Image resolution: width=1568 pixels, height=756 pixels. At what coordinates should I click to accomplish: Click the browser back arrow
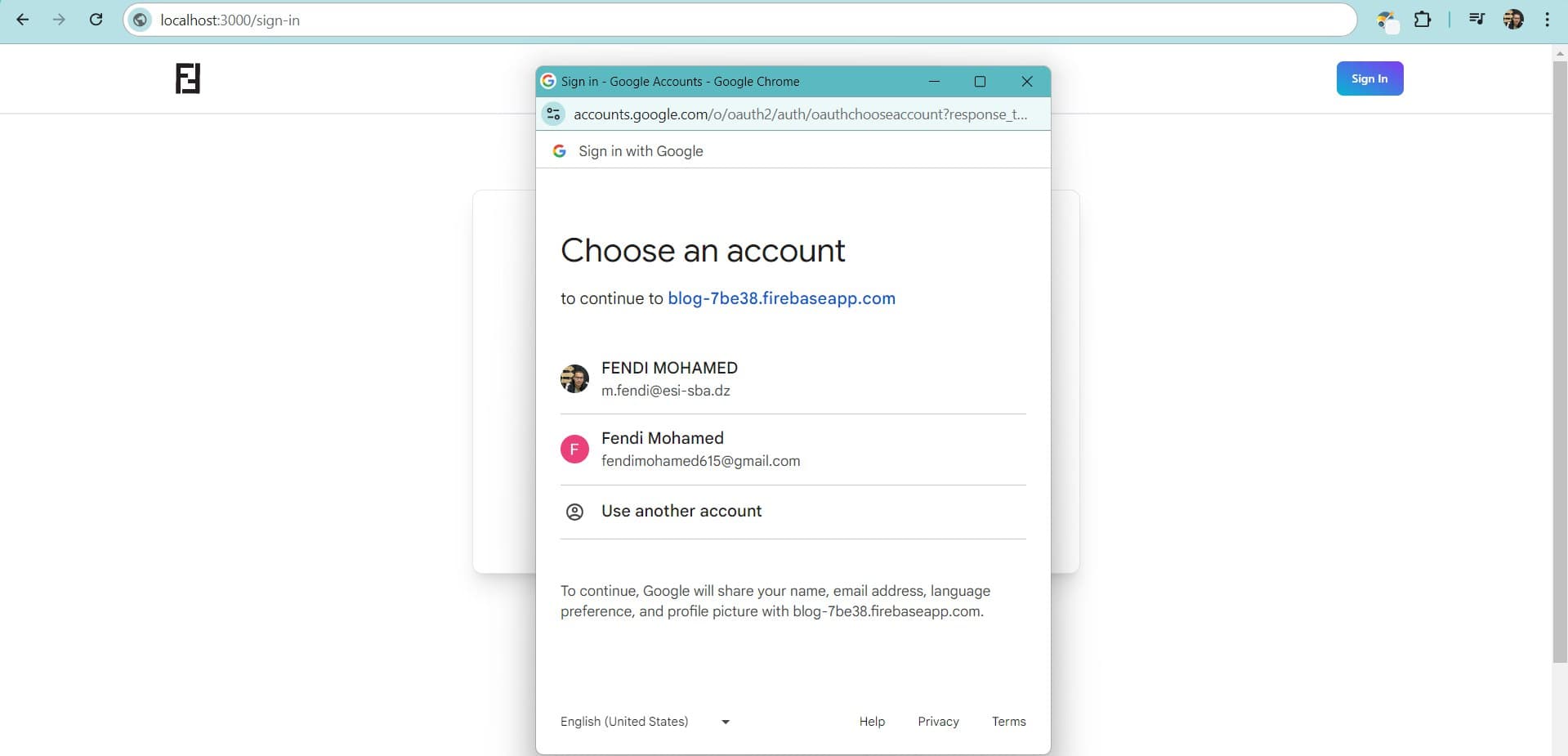click(x=23, y=20)
